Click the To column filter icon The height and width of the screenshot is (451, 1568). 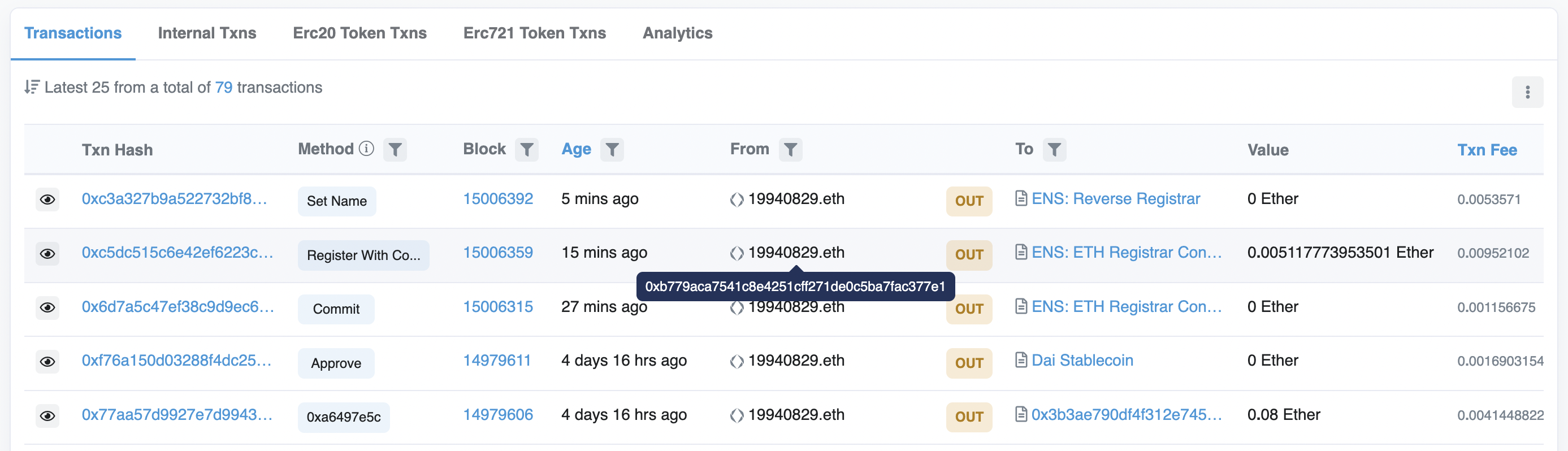(1054, 150)
